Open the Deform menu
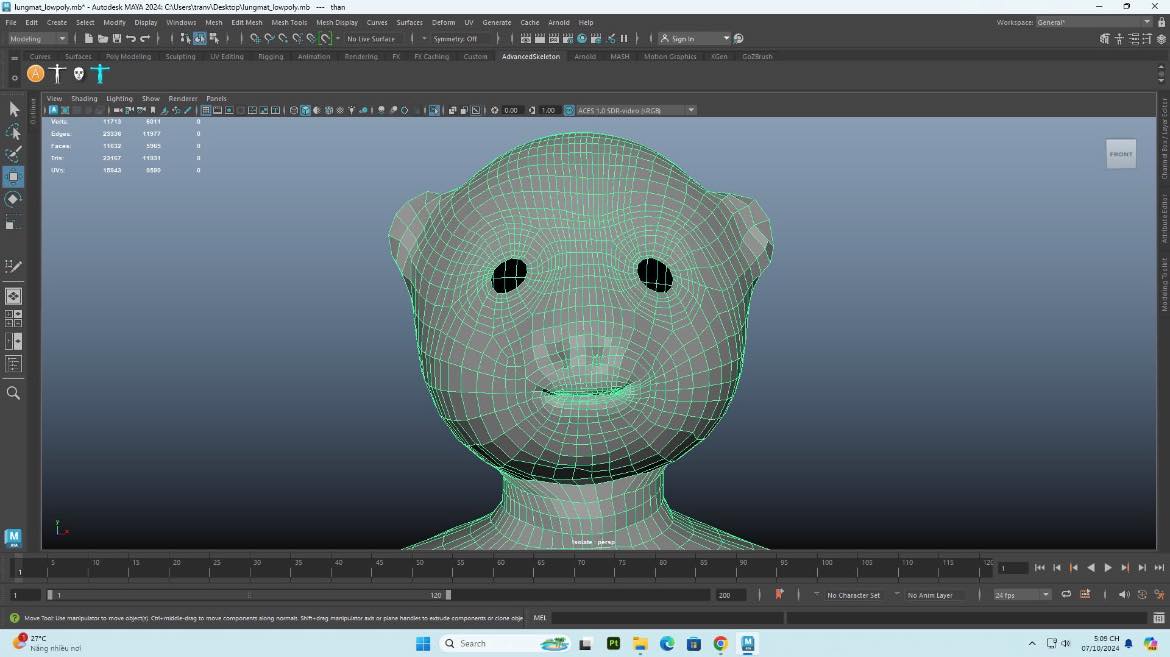 tap(443, 22)
